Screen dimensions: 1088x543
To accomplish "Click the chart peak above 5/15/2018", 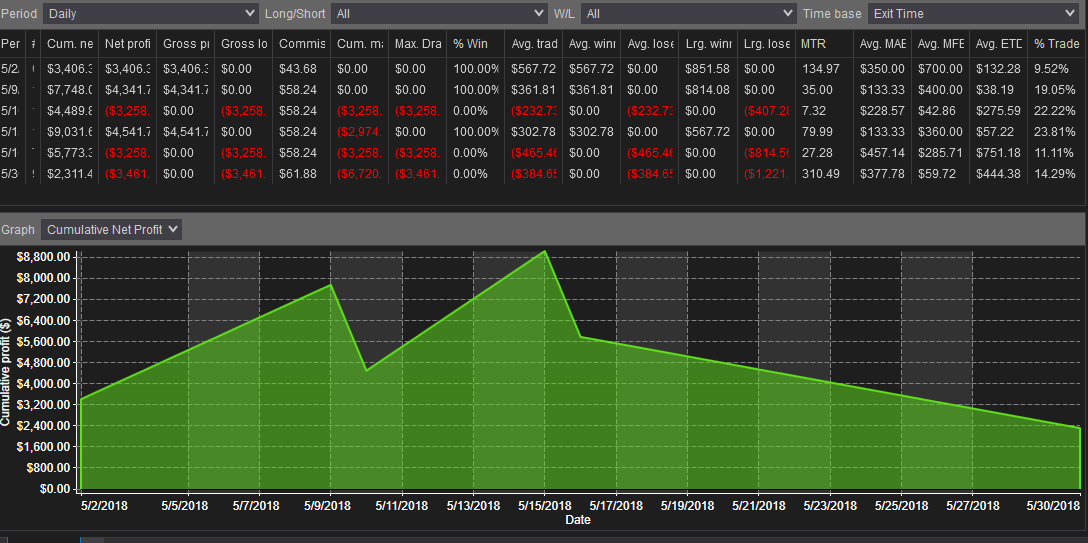I will [x=545, y=251].
